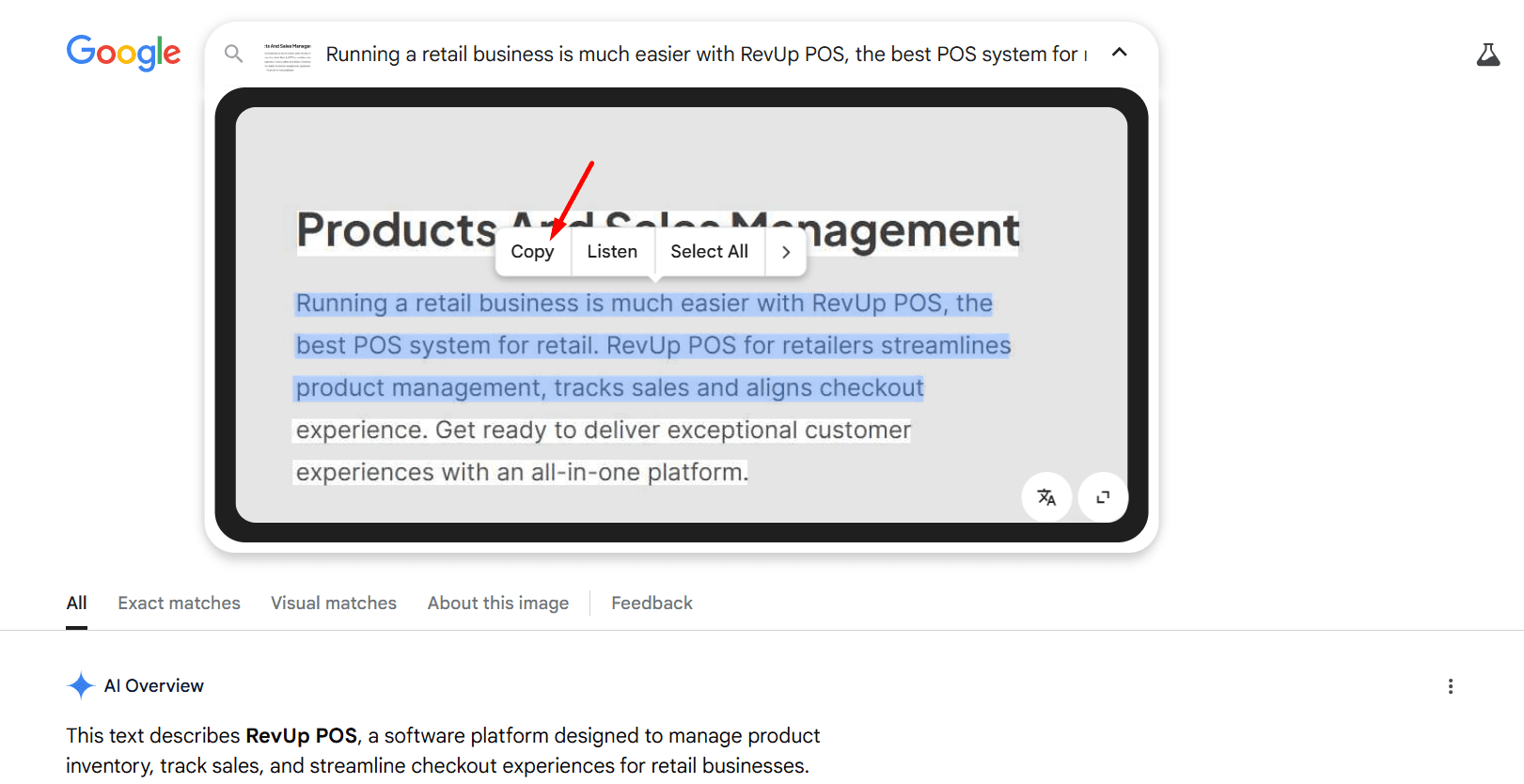Viewport: 1524px width, 784px height.
Task: Click the magnifier search icon
Action: tap(234, 54)
